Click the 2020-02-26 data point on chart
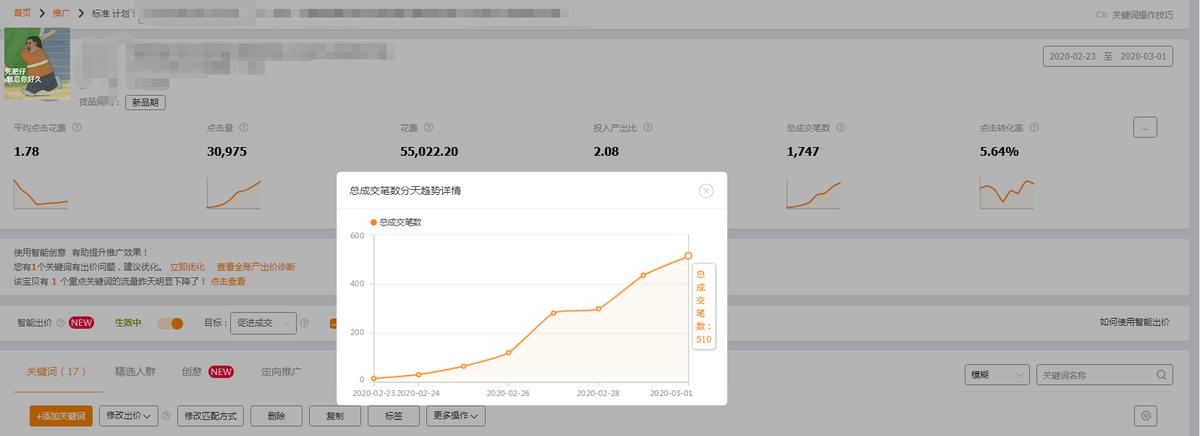Screen dimensions: 1200x436 tap(509, 352)
